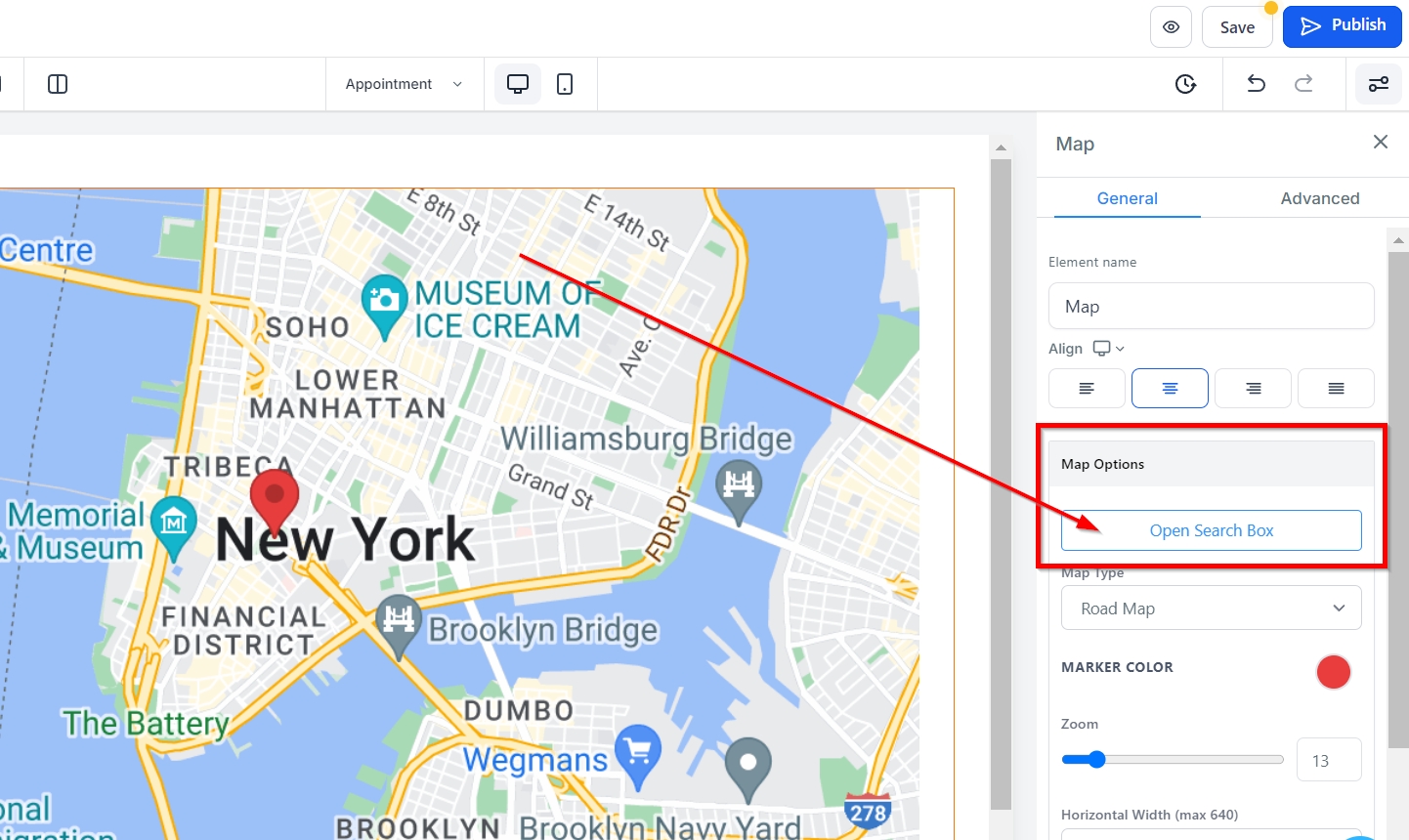Screen dimensions: 1409x840
Task: Expand the Align device selector
Action: point(1108,349)
